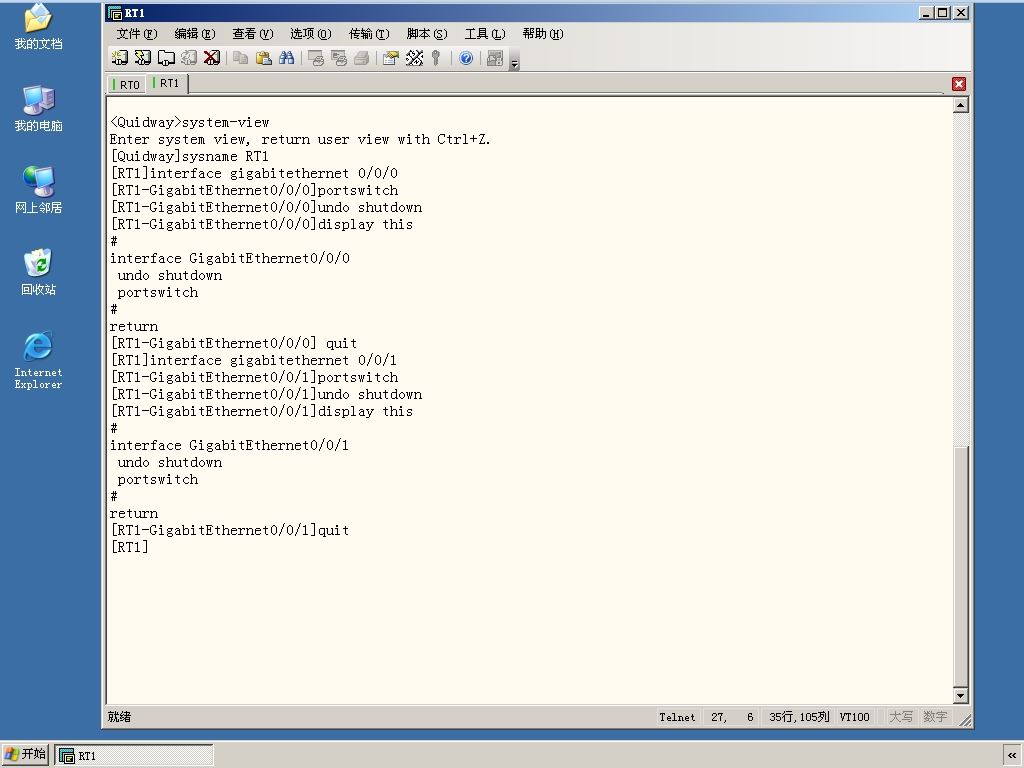Click the 开始 Start button
The height and width of the screenshot is (768, 1024).
point(25,755)
